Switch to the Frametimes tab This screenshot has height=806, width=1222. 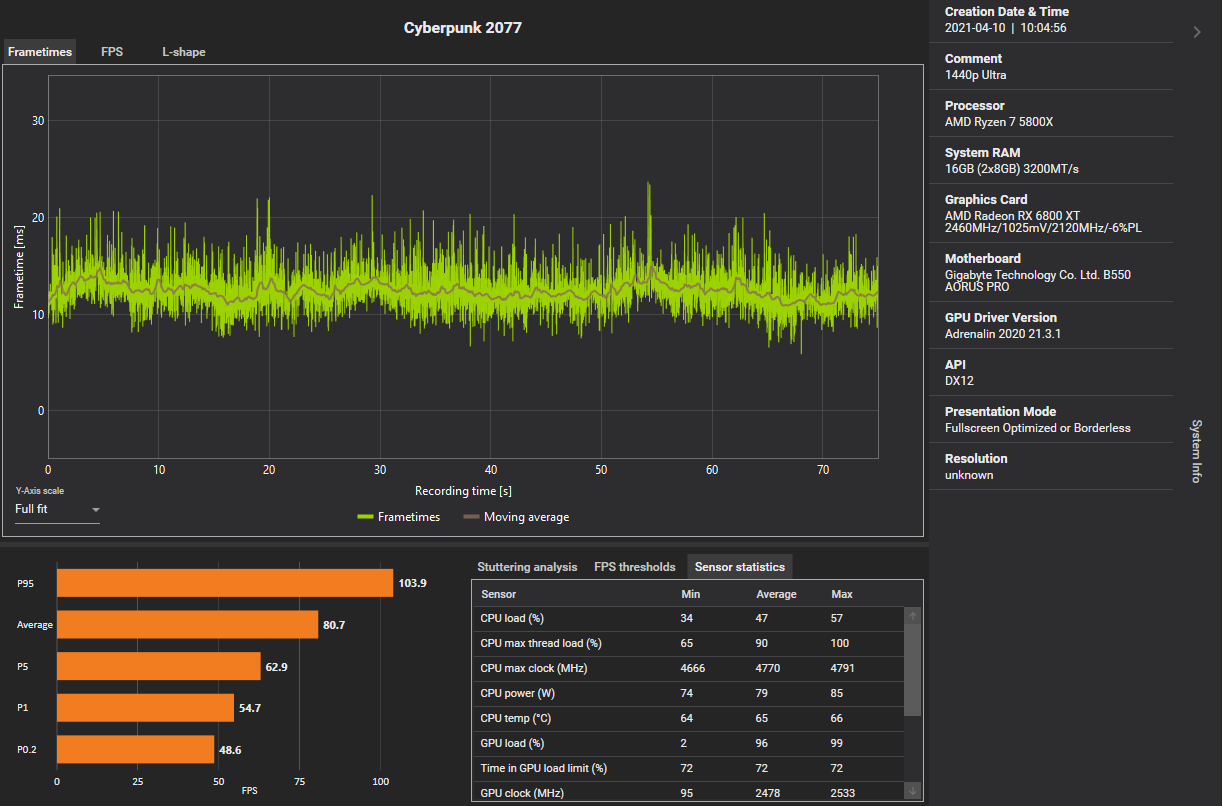[x=40, y=52]
